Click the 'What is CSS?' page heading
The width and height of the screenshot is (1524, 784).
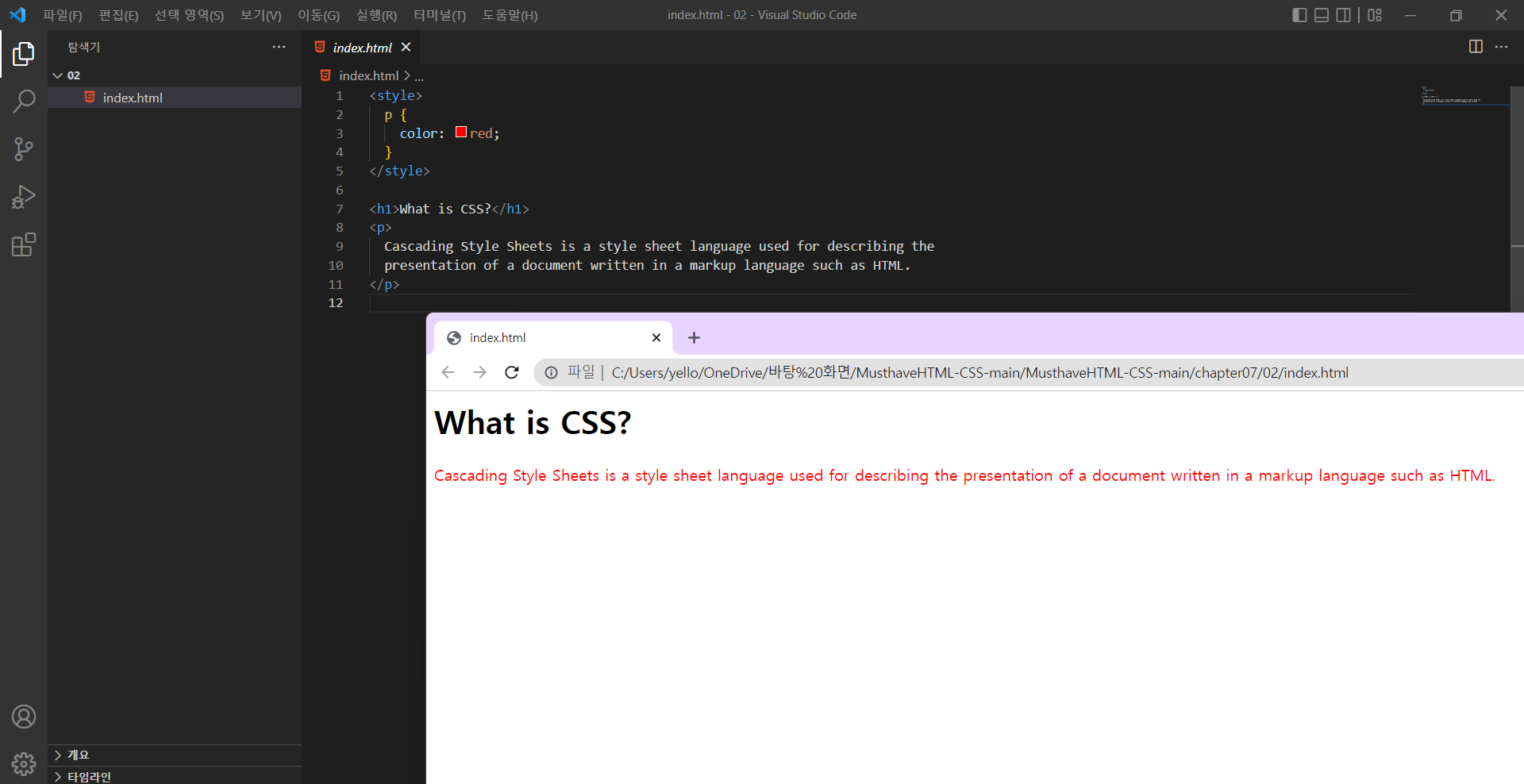533,423
